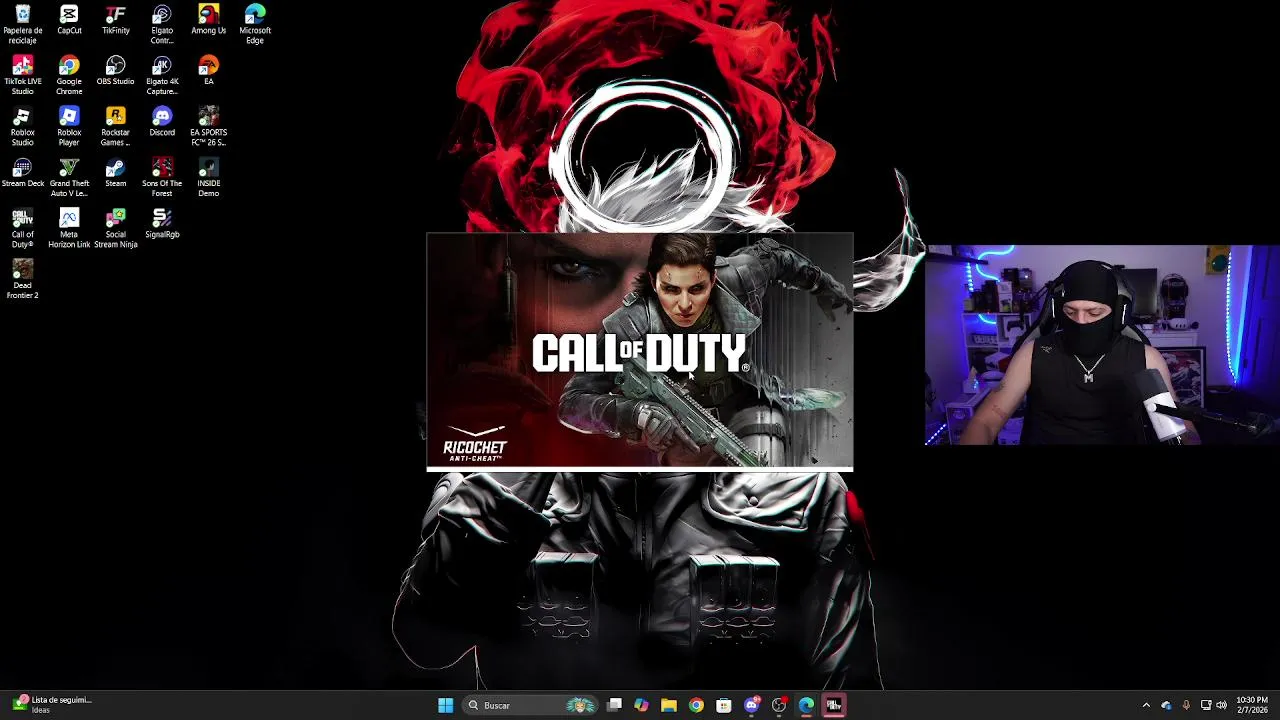Launch TikTok LIVE Studio
Screen dimensions: 1280x720
pos(22,76)
